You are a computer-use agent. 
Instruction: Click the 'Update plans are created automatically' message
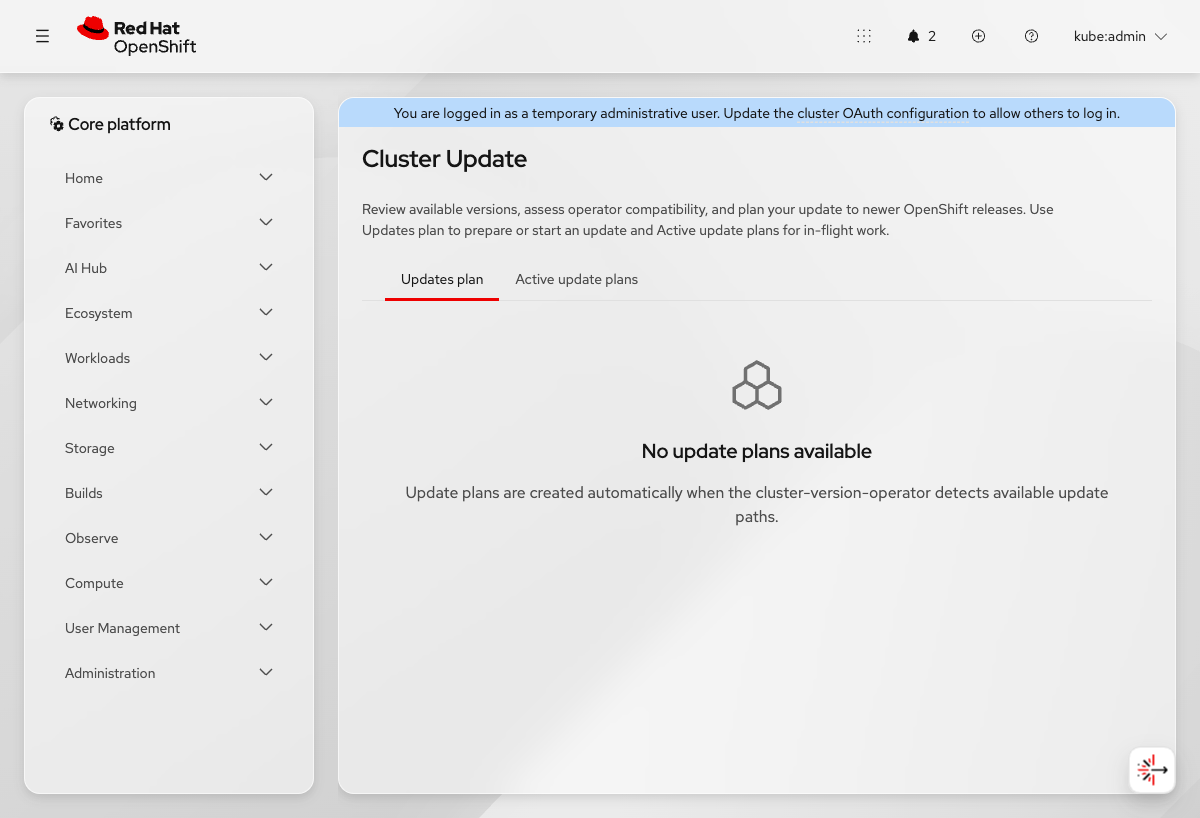pos(757,505)
